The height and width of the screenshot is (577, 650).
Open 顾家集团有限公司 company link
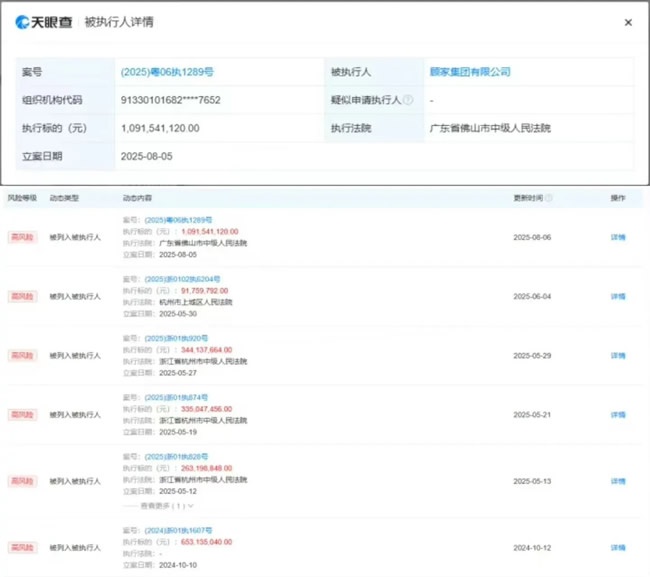click(x=470, y=72)
